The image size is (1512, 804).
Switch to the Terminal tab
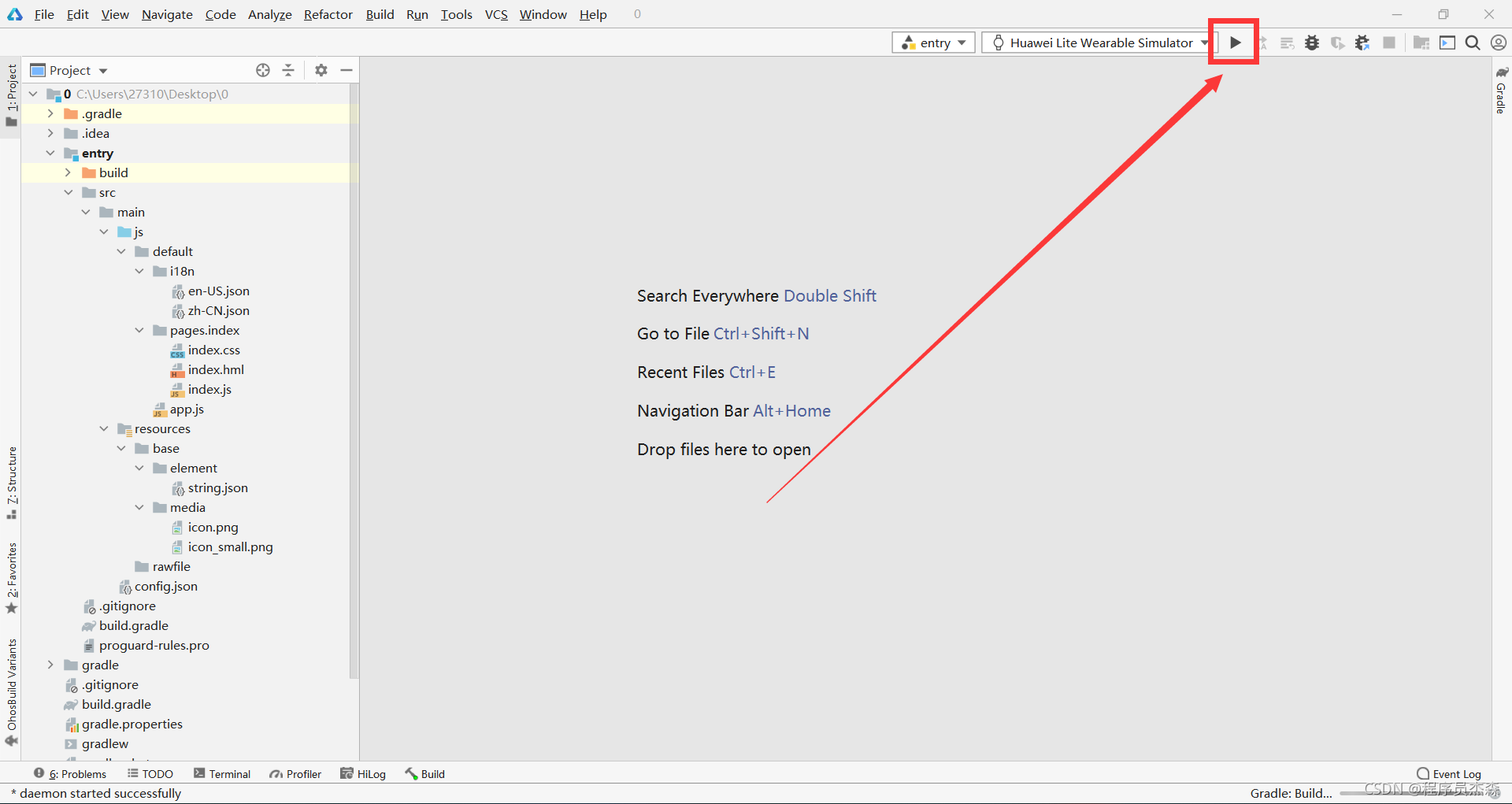click(x=222, y=774)
